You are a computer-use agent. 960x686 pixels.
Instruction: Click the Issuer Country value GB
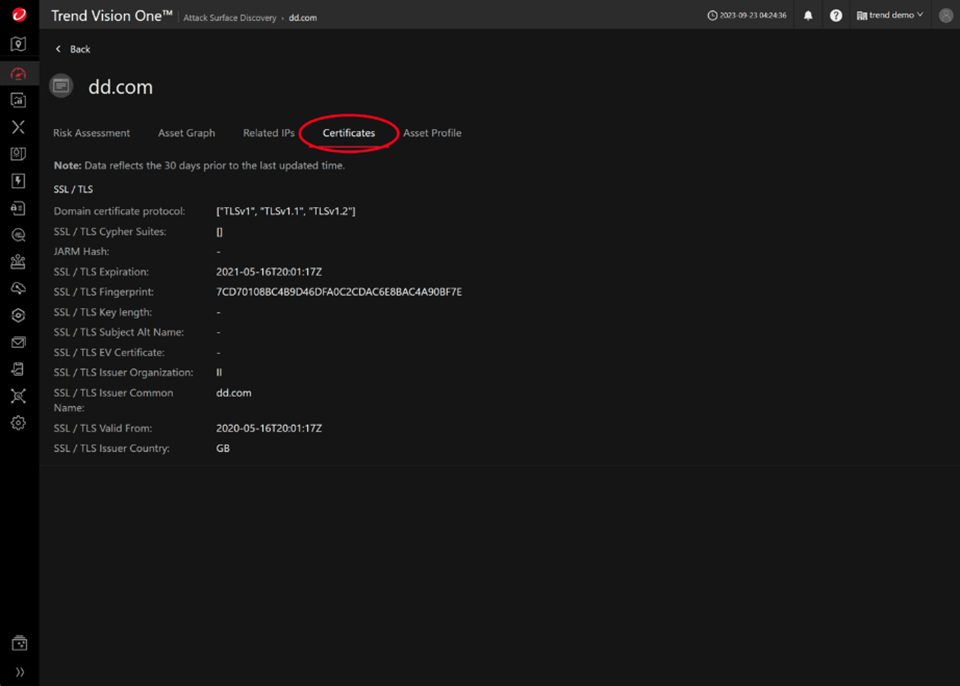coord(223,449)
